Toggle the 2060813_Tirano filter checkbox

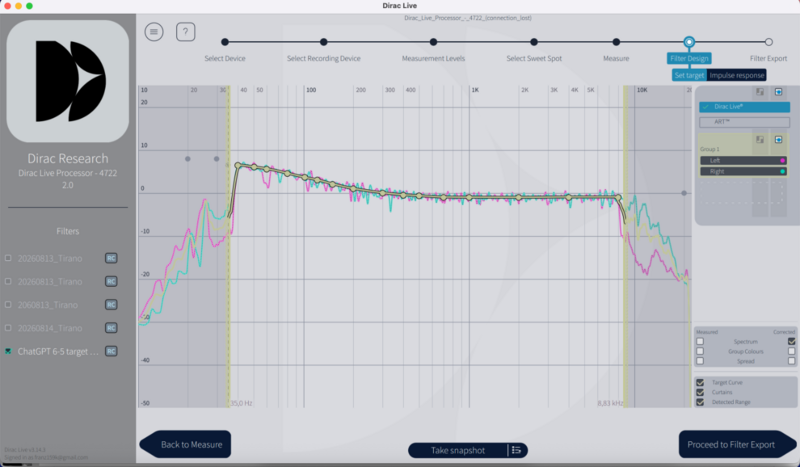(x=8, y=305)
